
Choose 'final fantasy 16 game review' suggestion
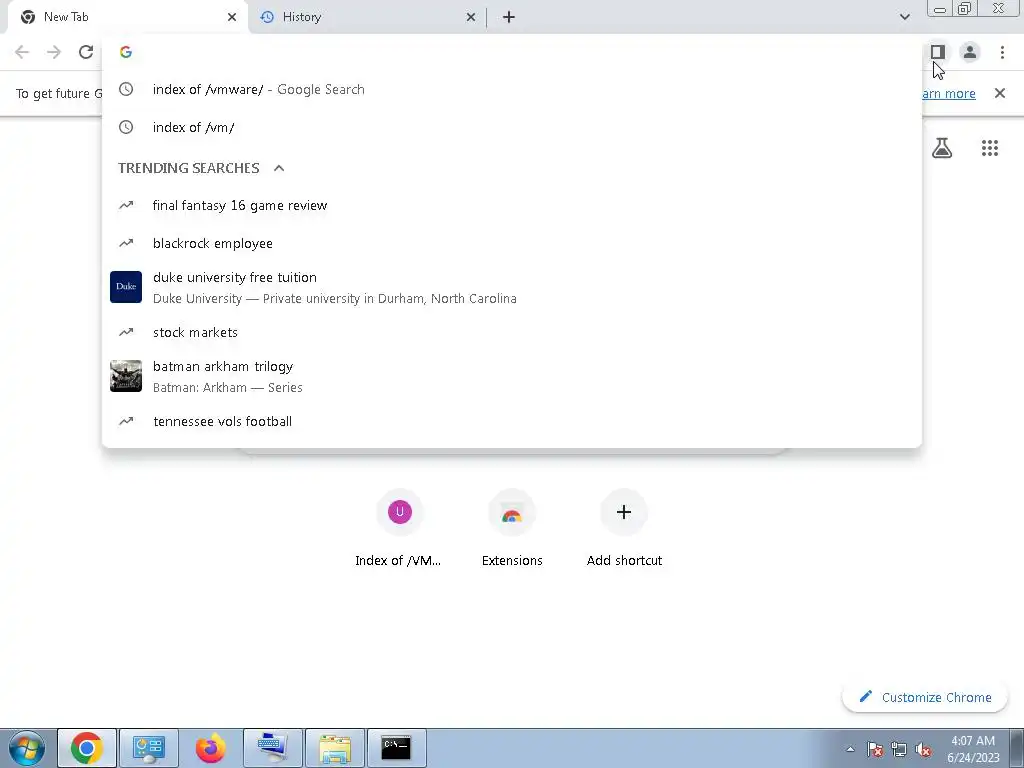tap(512, 205)
